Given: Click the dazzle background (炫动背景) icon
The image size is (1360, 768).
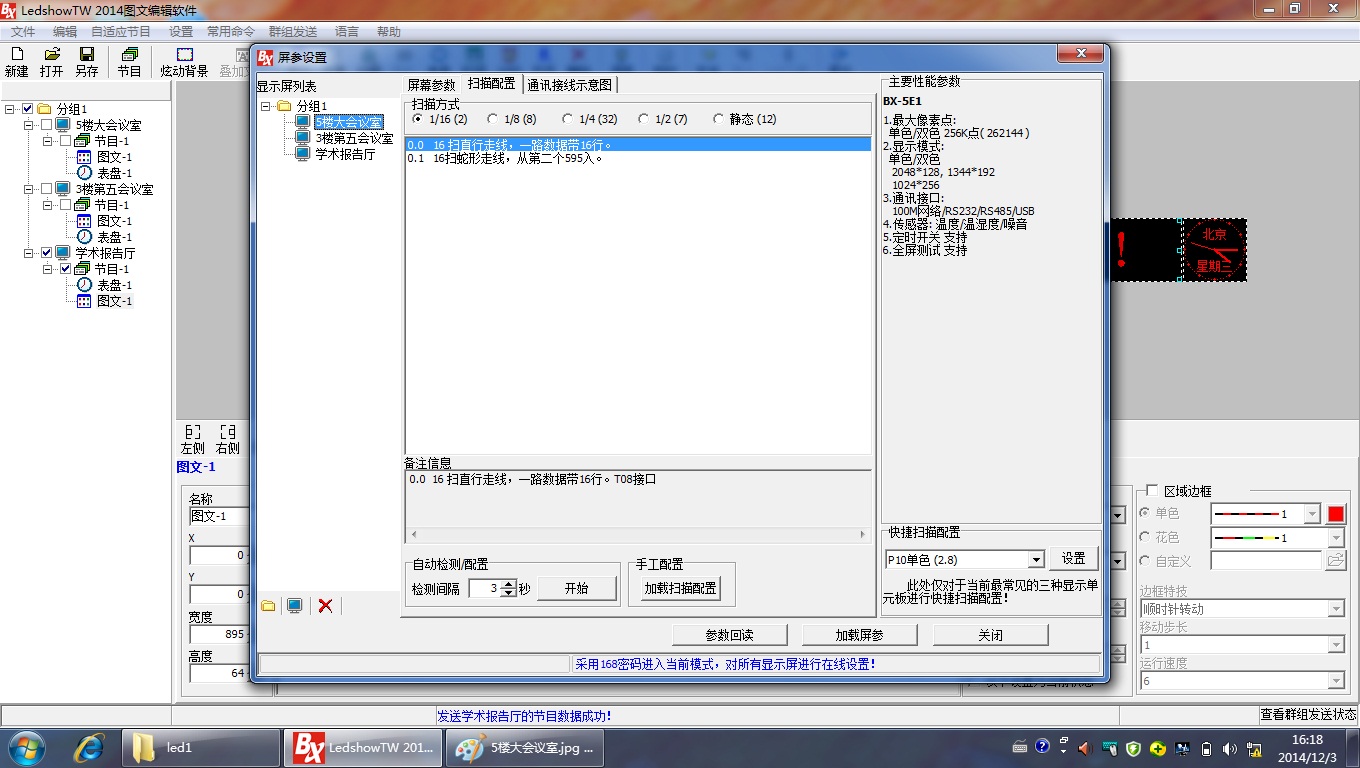Looking at the screenshot, I should 184,55.
